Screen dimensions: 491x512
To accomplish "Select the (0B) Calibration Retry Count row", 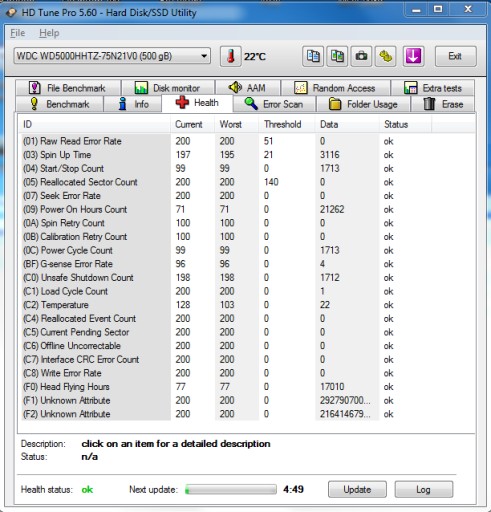I will pos(247,237).
